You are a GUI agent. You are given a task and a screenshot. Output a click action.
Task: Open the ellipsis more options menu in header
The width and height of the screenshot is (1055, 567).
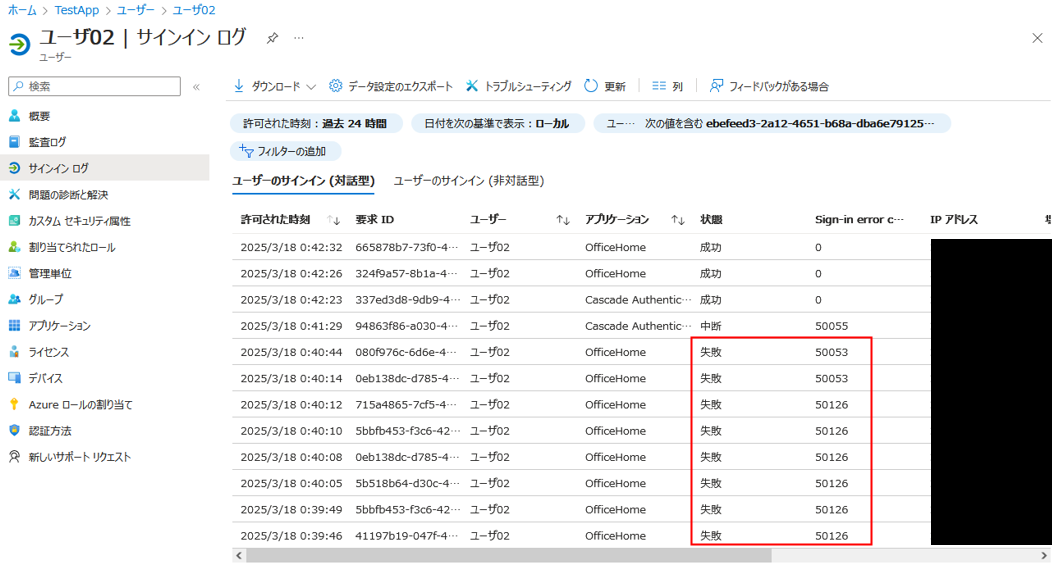[x=299, y=38]
